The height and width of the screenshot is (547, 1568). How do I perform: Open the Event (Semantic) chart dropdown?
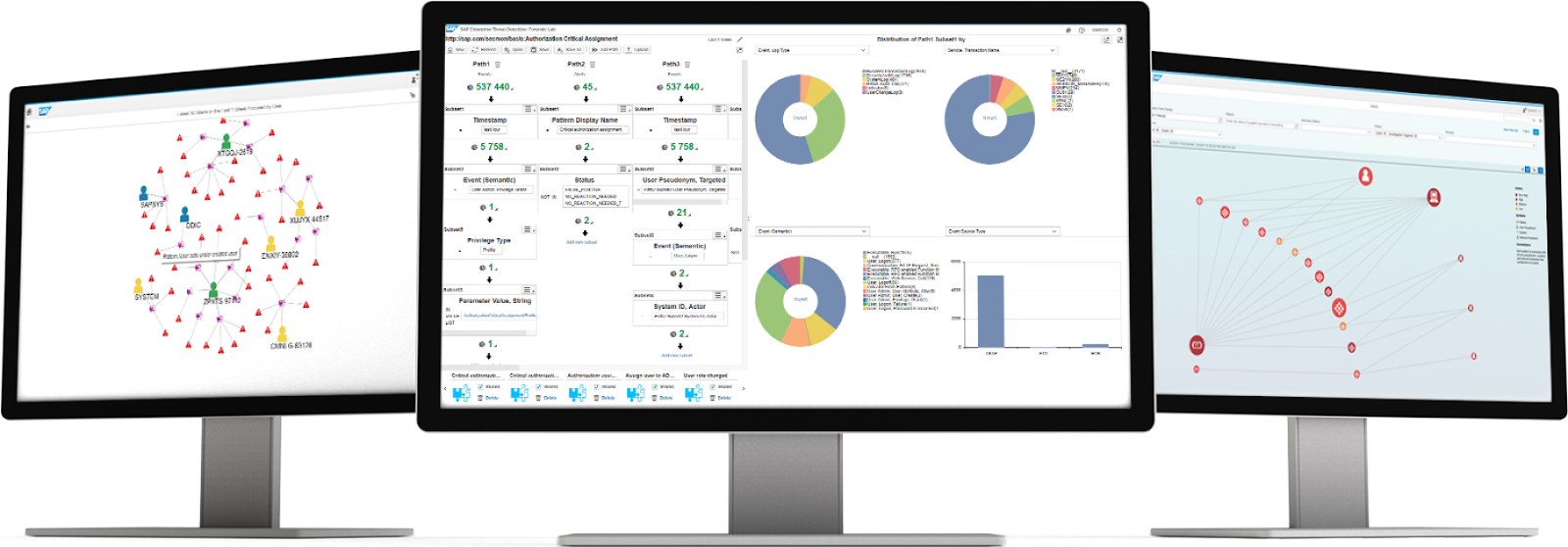tap(811, 231)
